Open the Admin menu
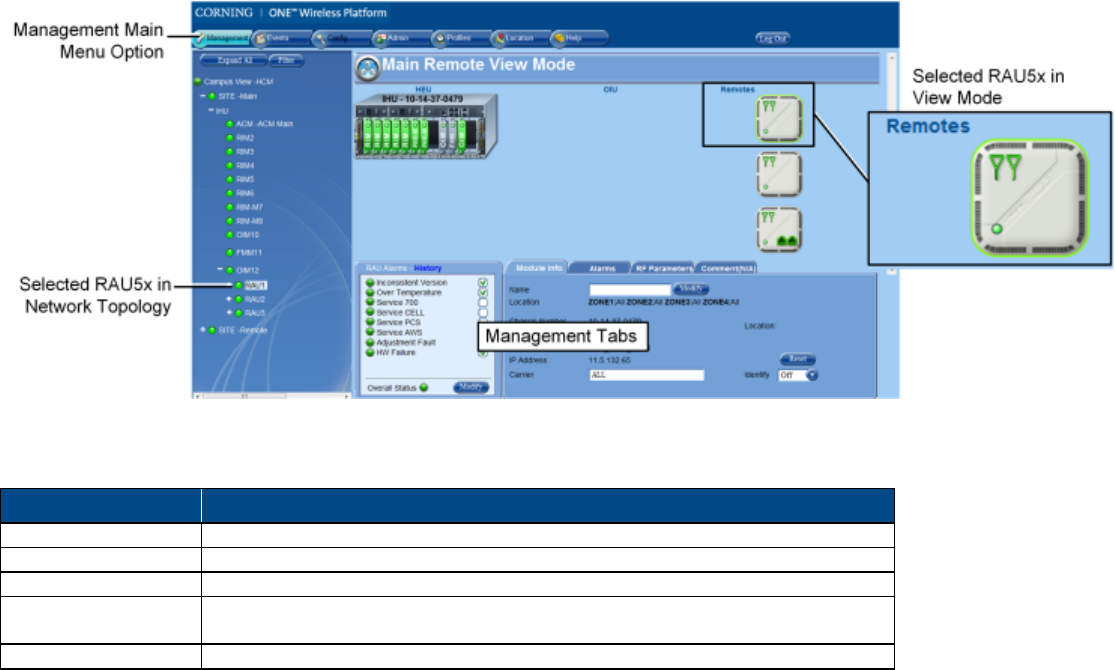Image resolution: width=1115 pixels, height=670 pixels. click(402, 38)
